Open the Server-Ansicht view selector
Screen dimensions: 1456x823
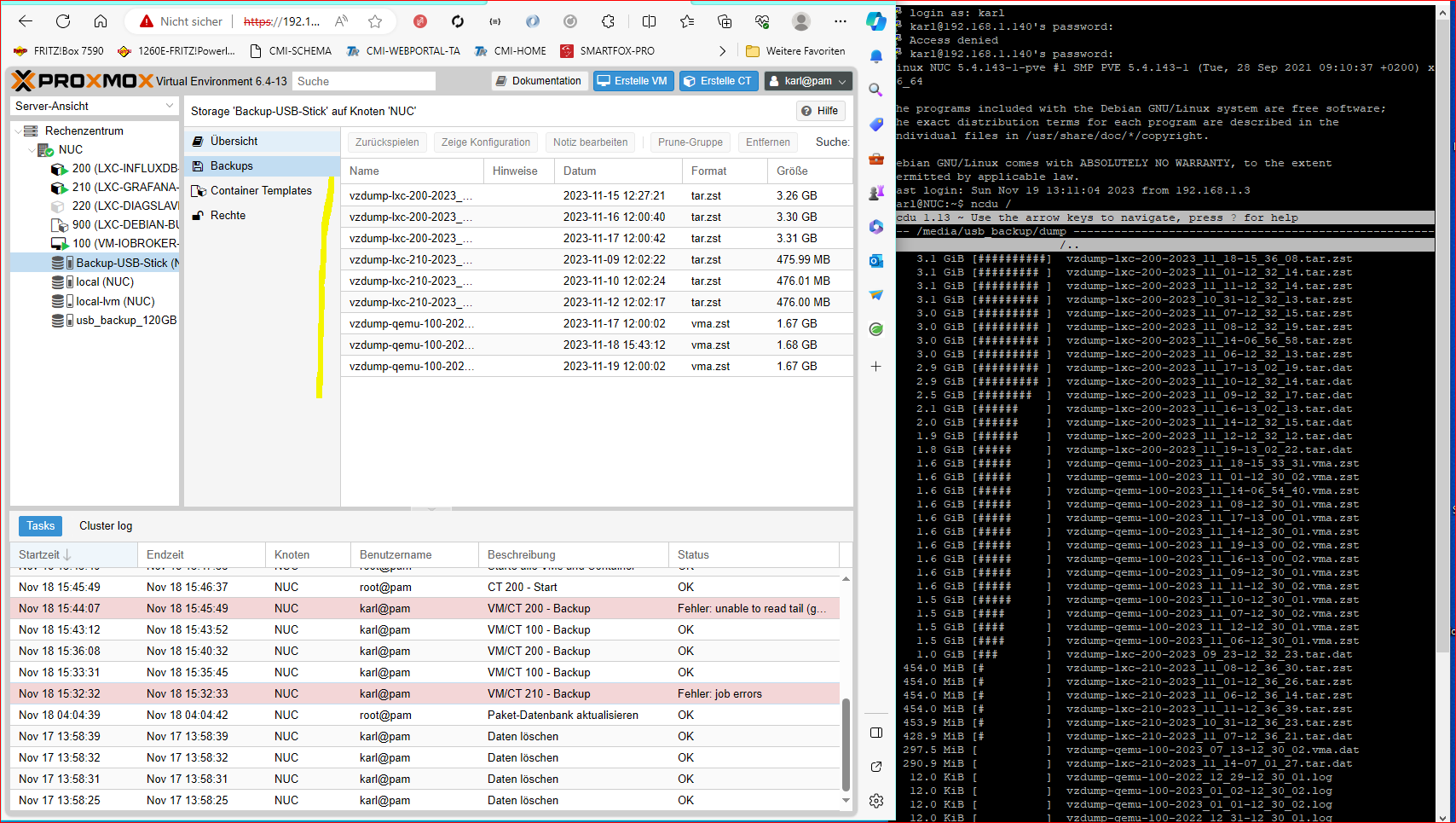pos(95,106)
